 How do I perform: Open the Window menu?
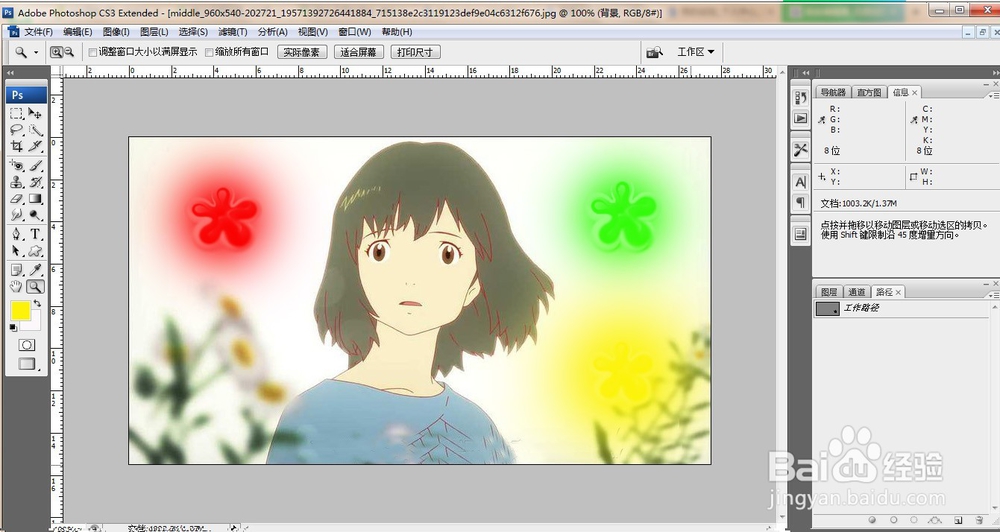(355, 32)
